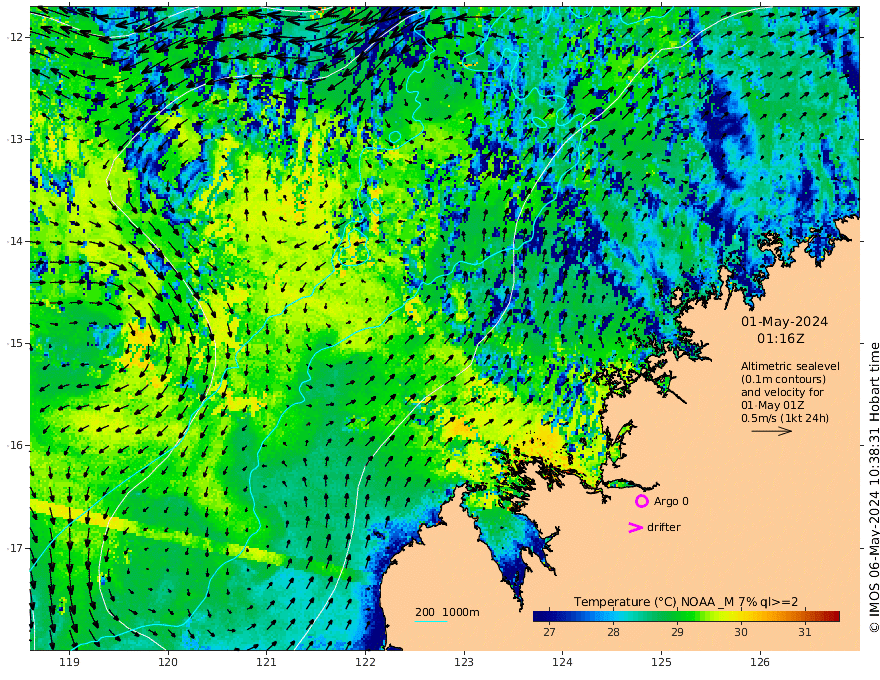Click the '01-May-2024' date label
This screenshot has width=880, height=680.
(x=784, y=321)
